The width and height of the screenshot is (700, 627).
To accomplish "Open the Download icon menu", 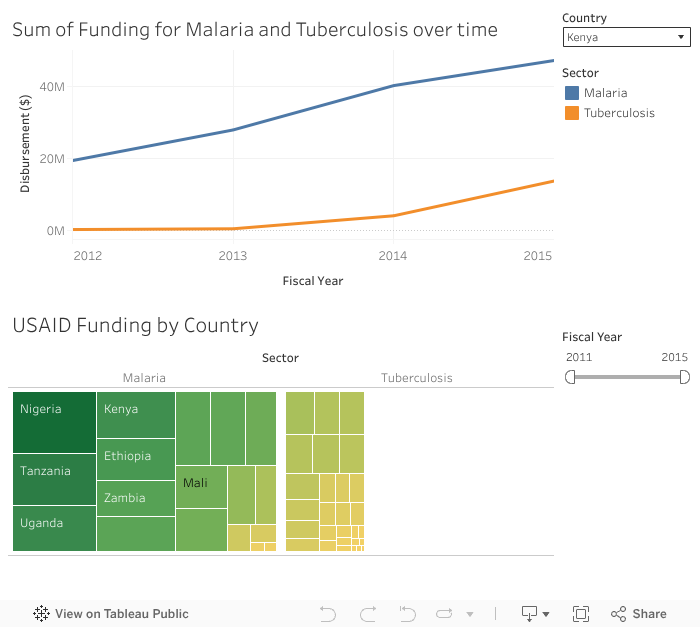I will [535, 613].
